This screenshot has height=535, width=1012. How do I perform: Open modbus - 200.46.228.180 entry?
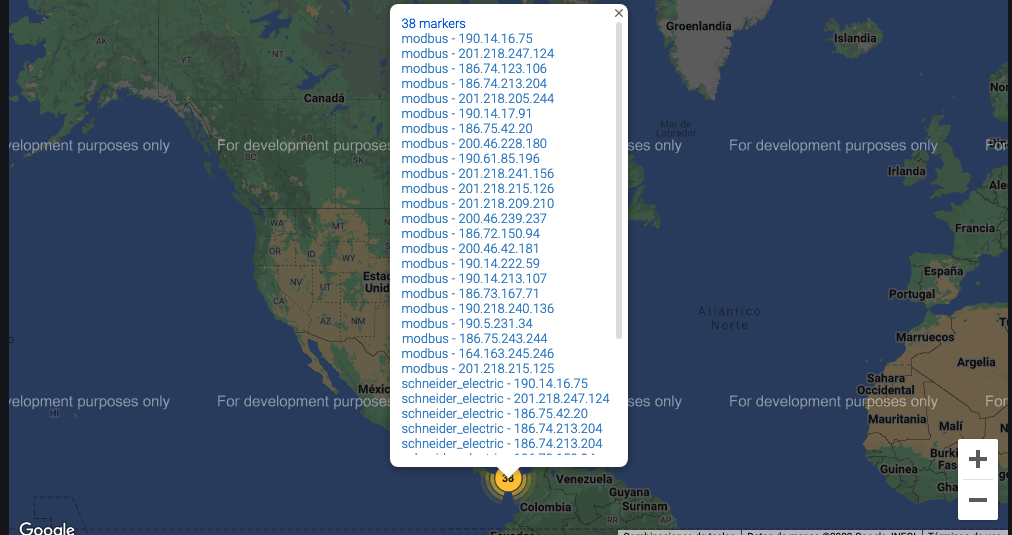474,143
